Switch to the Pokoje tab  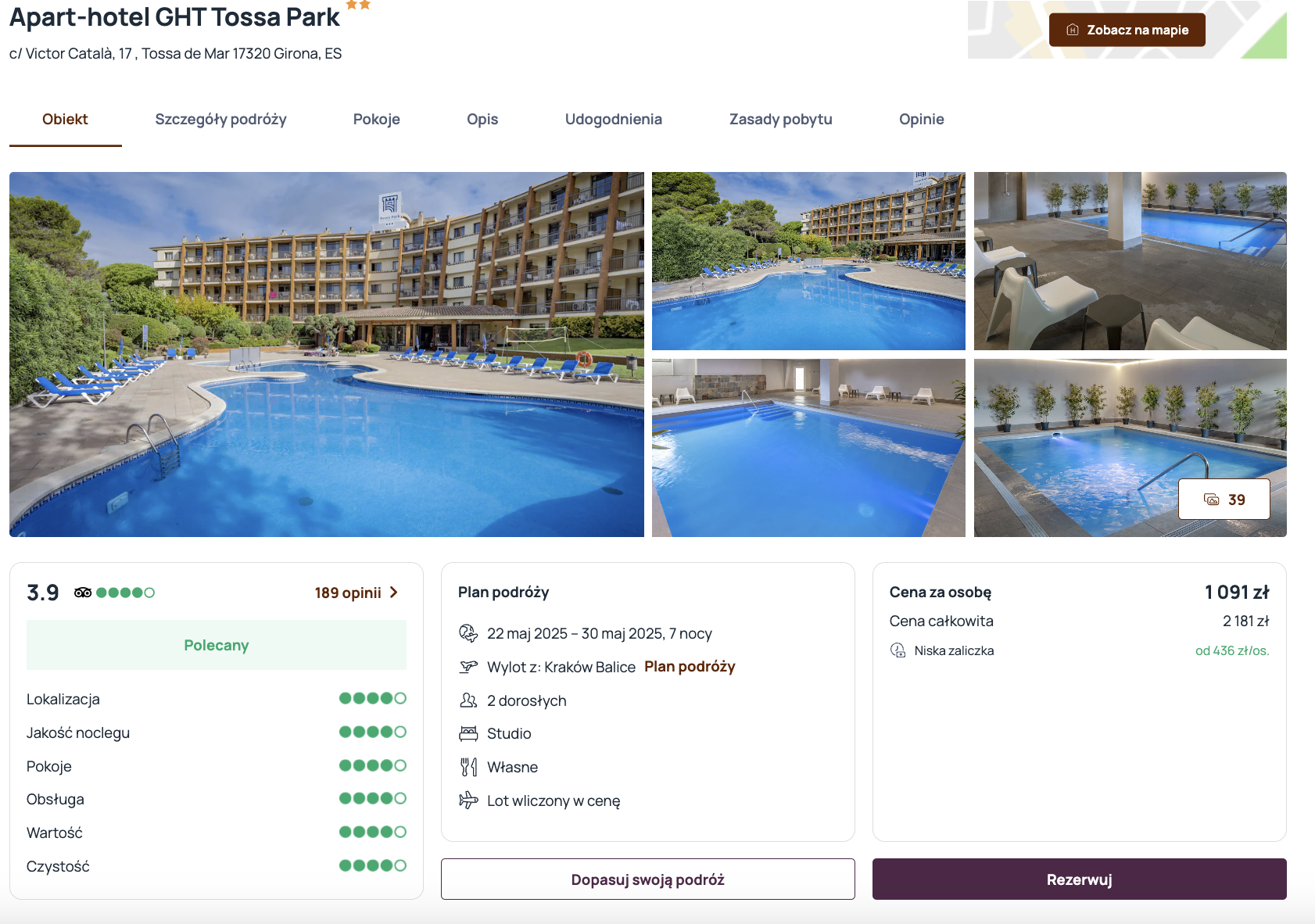(377, 120)
